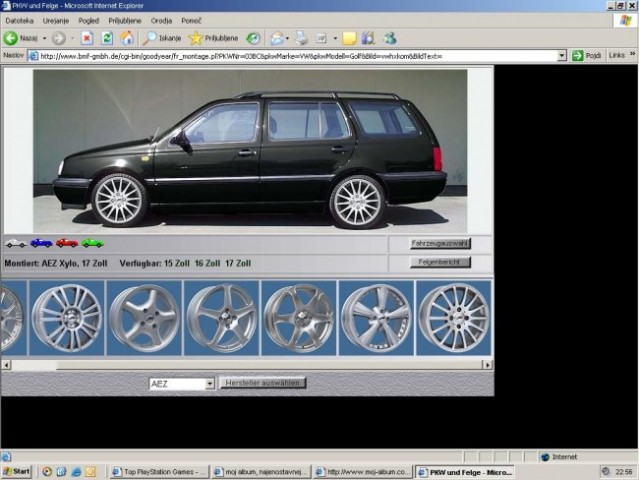Select 17 Zoll wheel size
639x480 pixels.
coord(238,263)
